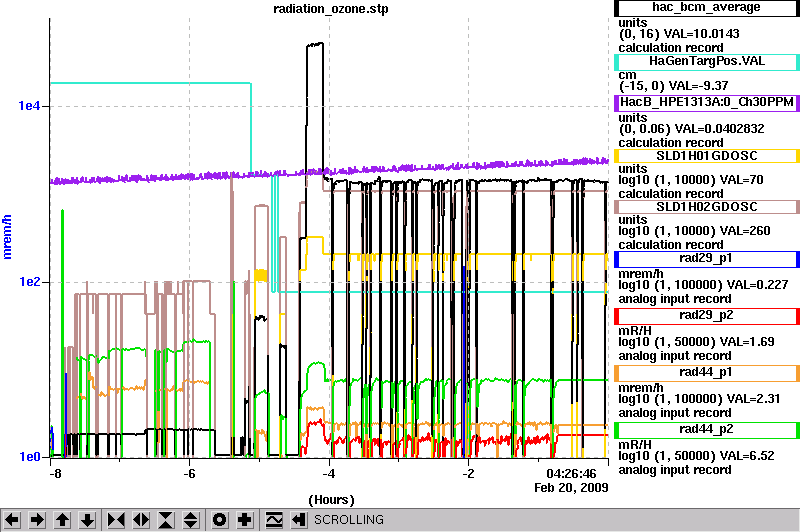Click the pan down arrow button

click(x=88, y=520)
